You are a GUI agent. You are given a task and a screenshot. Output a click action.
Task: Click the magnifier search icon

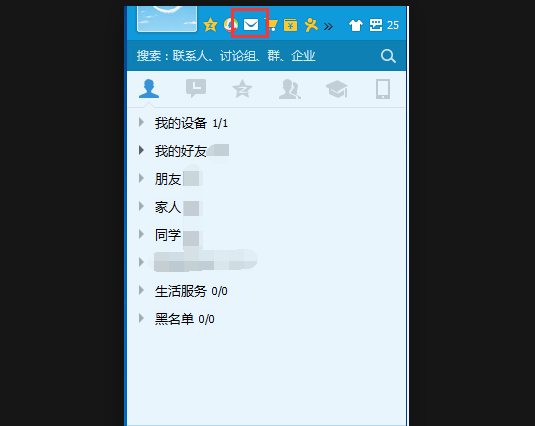pos(388,56)
